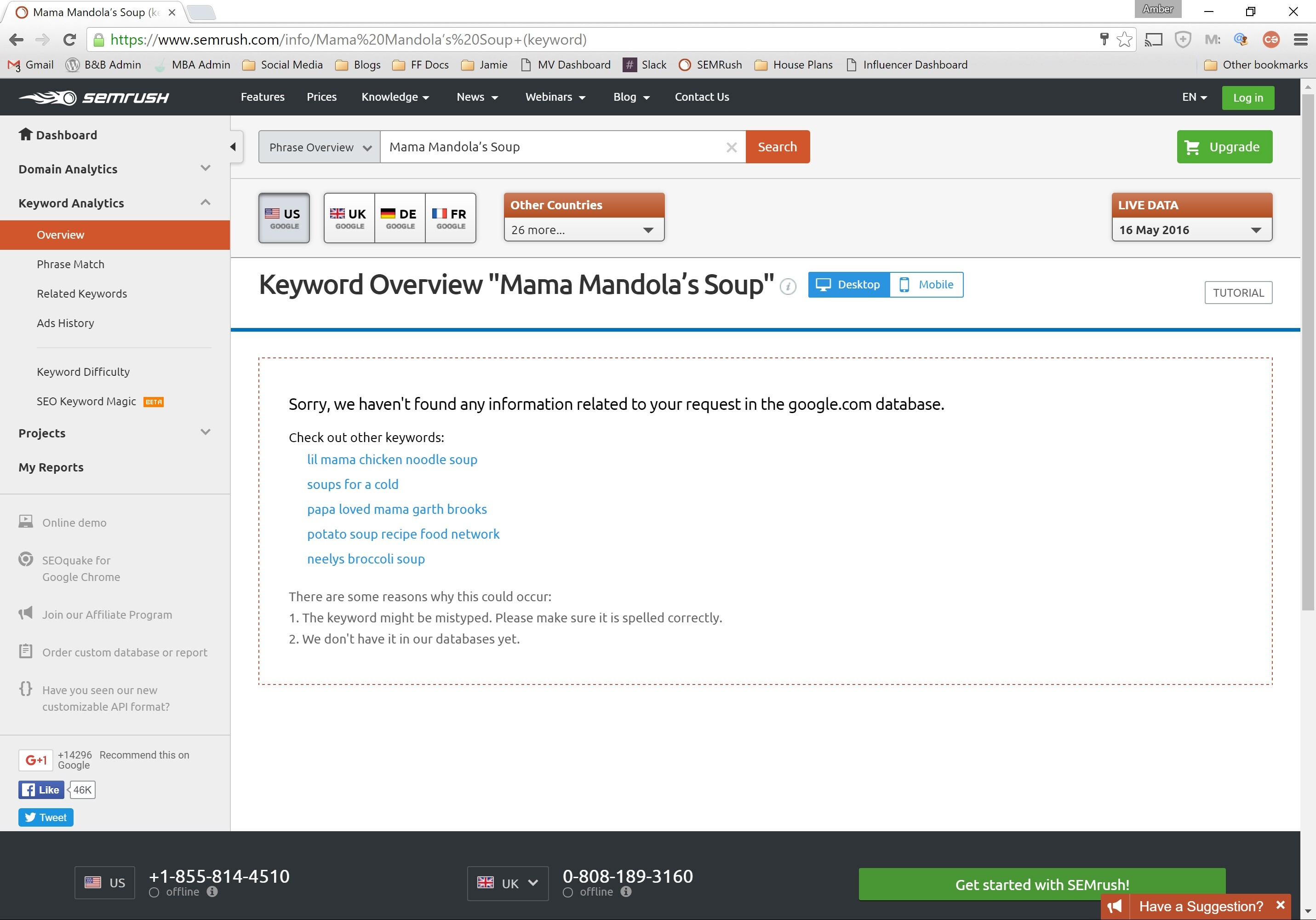The image size is (1316, 920).
Task: Click the shield extension icon
Action: point(1183,40)
